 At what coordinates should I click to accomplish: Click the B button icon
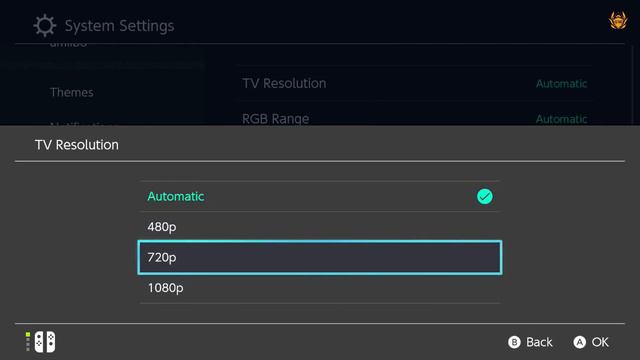pos(514,342)
